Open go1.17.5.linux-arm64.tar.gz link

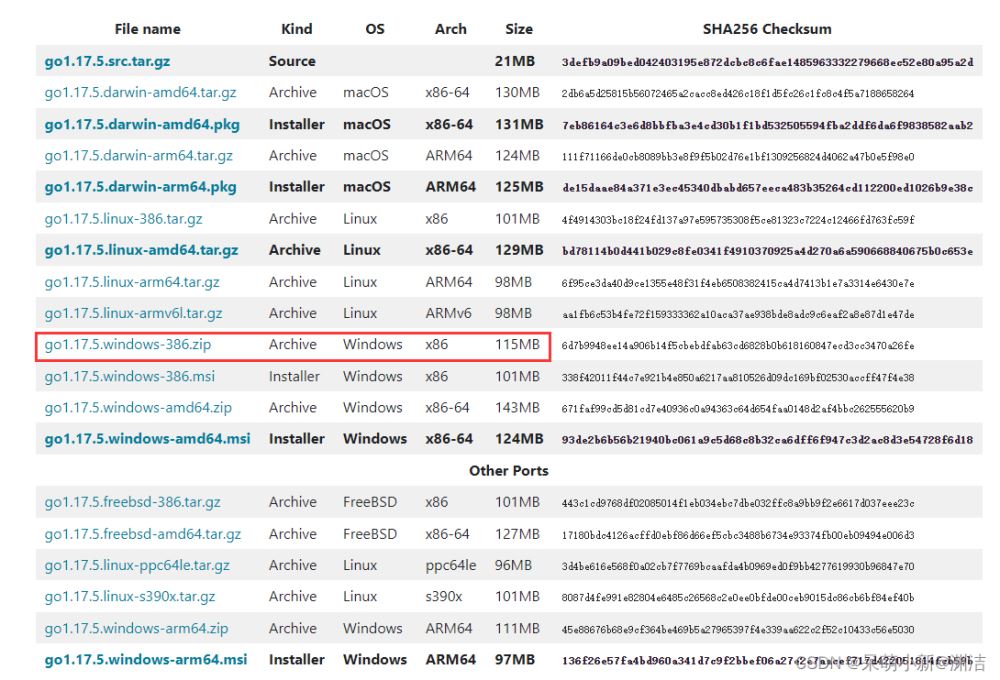(x=132, y=282)
